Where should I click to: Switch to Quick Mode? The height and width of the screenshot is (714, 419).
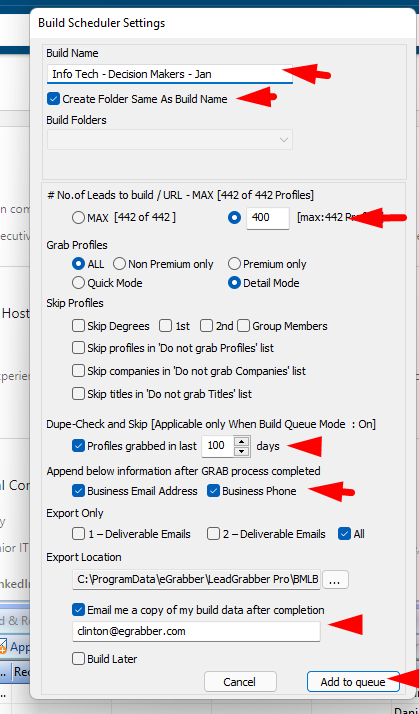[x=78, y=283]
